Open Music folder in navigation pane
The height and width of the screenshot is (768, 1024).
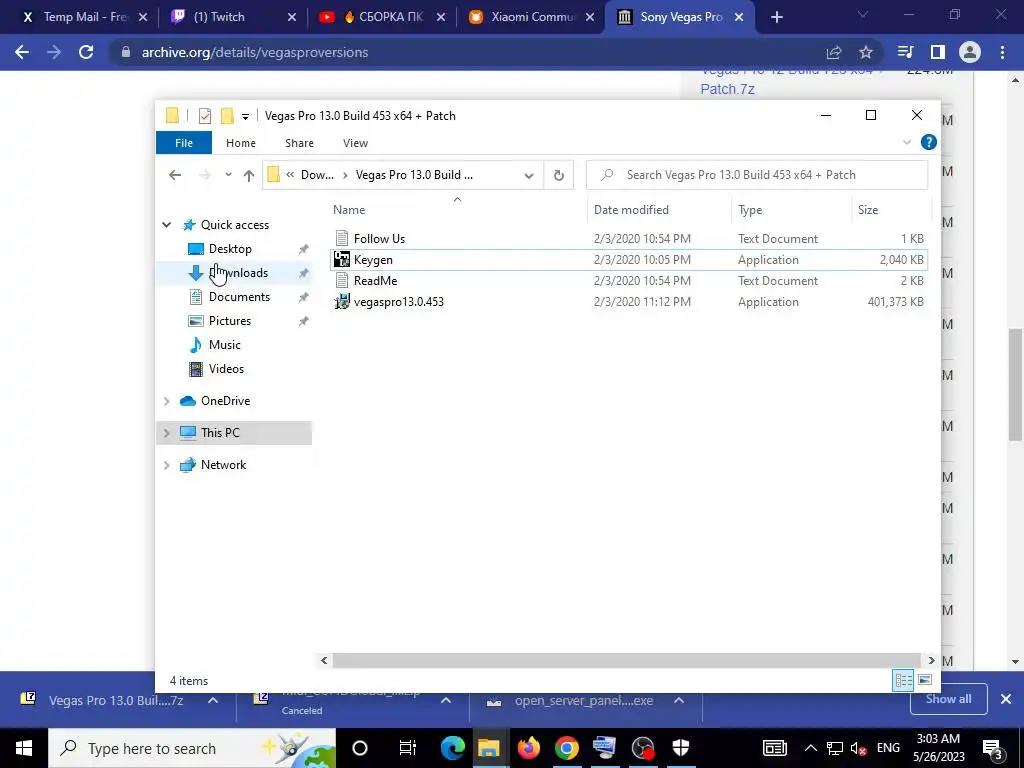coord(225,345)
